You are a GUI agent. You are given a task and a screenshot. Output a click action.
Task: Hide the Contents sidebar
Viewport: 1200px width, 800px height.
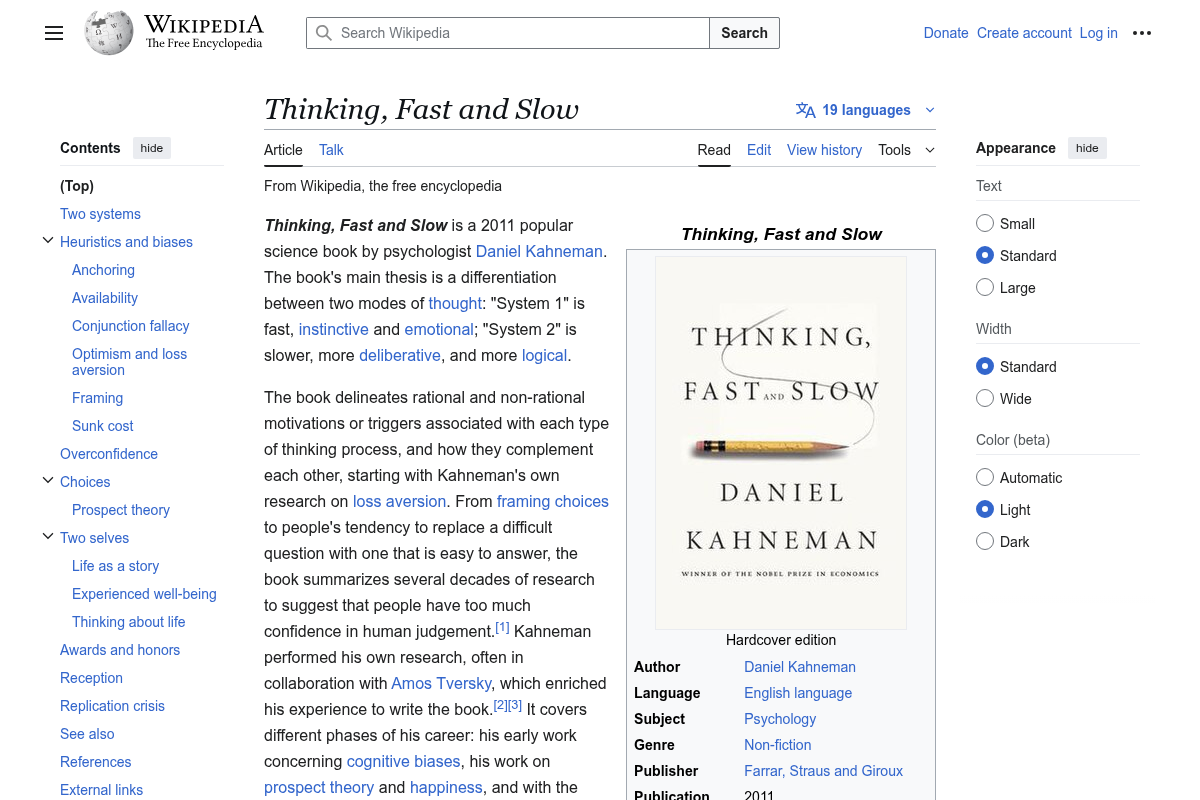click(151, 147)
